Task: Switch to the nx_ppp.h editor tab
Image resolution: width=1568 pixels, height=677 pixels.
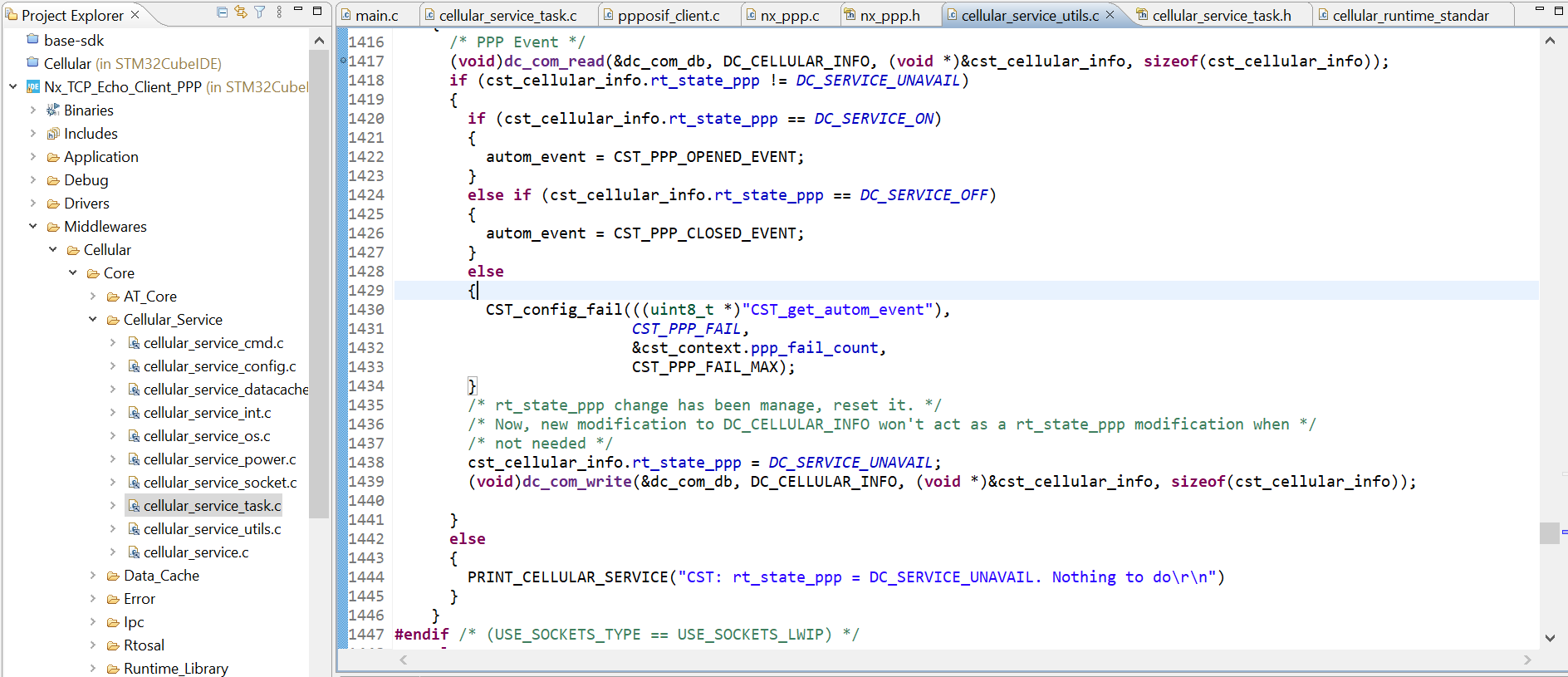Action: click(889, 15)
